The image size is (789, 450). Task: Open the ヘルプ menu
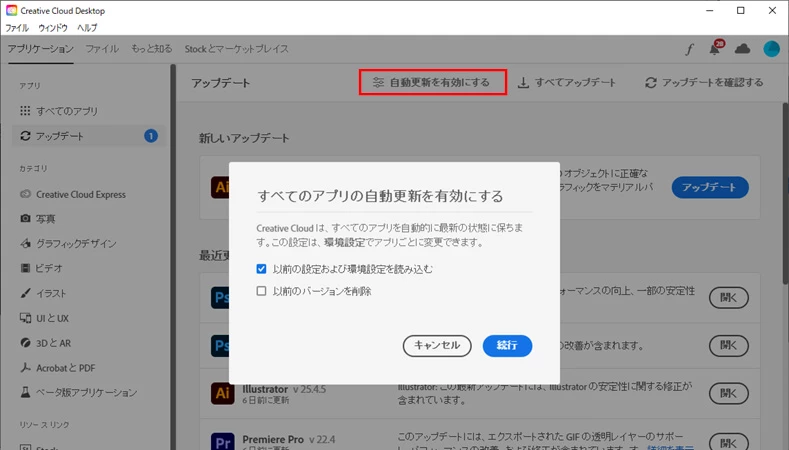(87, 28)
